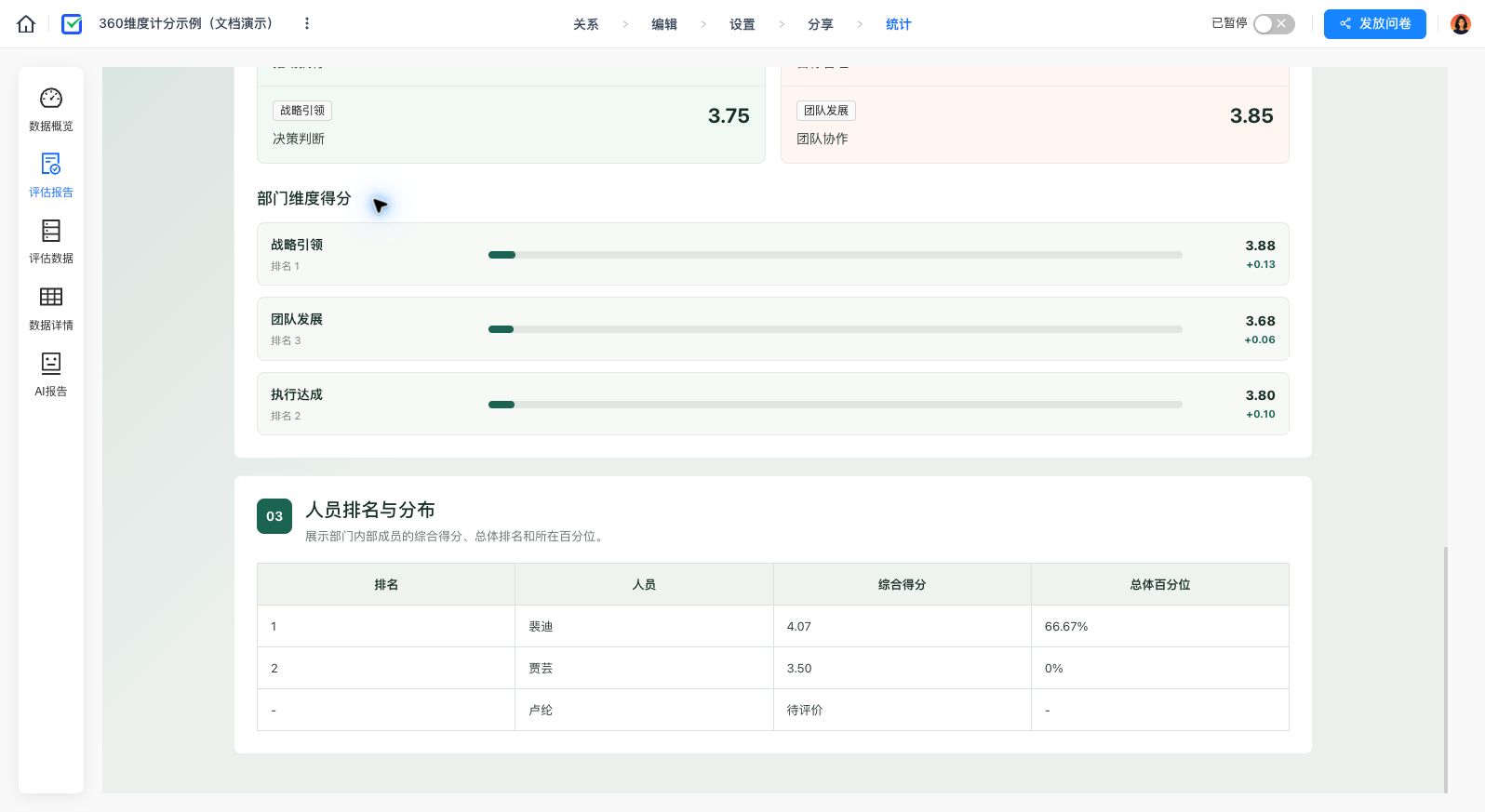Screen dimensions: 1485x812
Task: Click the 战略引领 tag in green card
Action: 302,111
